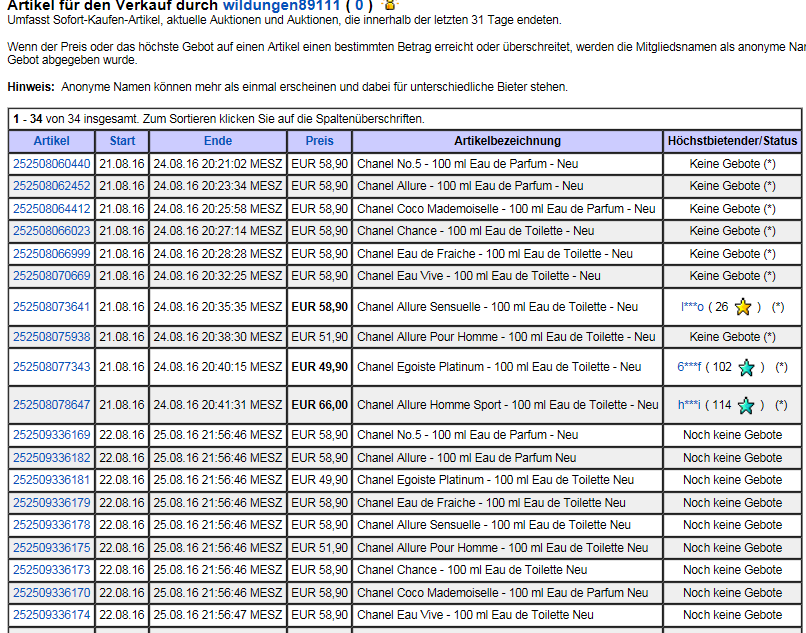Click the turquoise star beside bidder h***i

pos(746,405)
